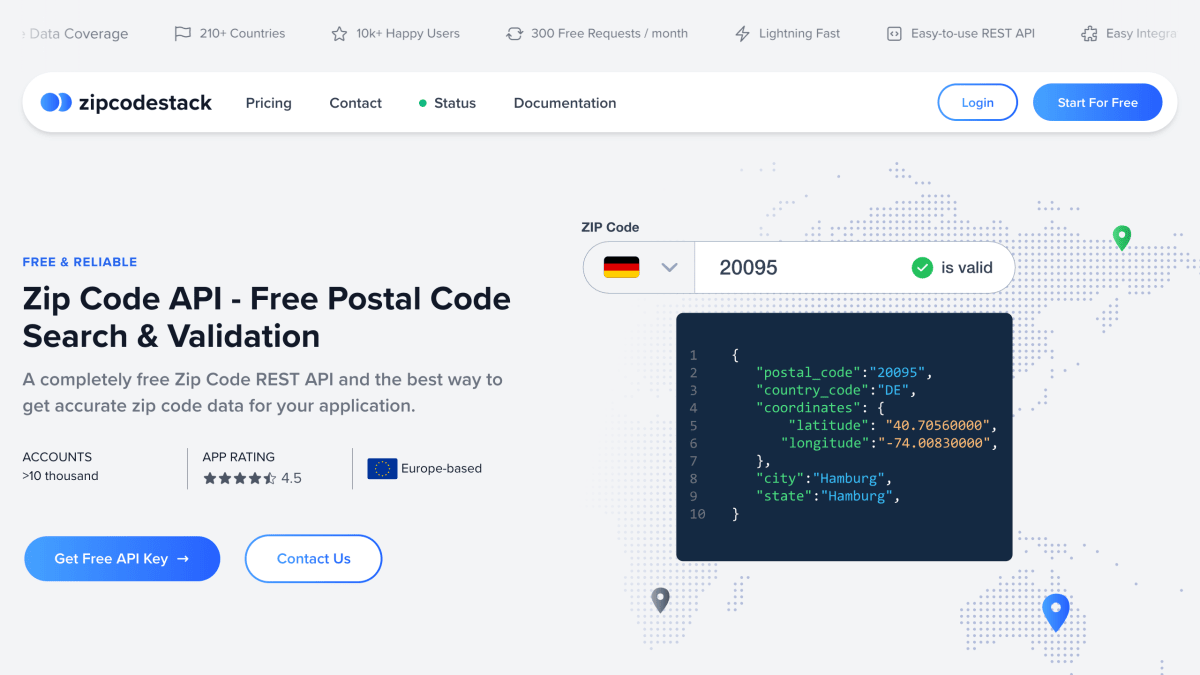
Task: Click the "FREE & RELIABLE" label
Action: click(x=80, y=262)
